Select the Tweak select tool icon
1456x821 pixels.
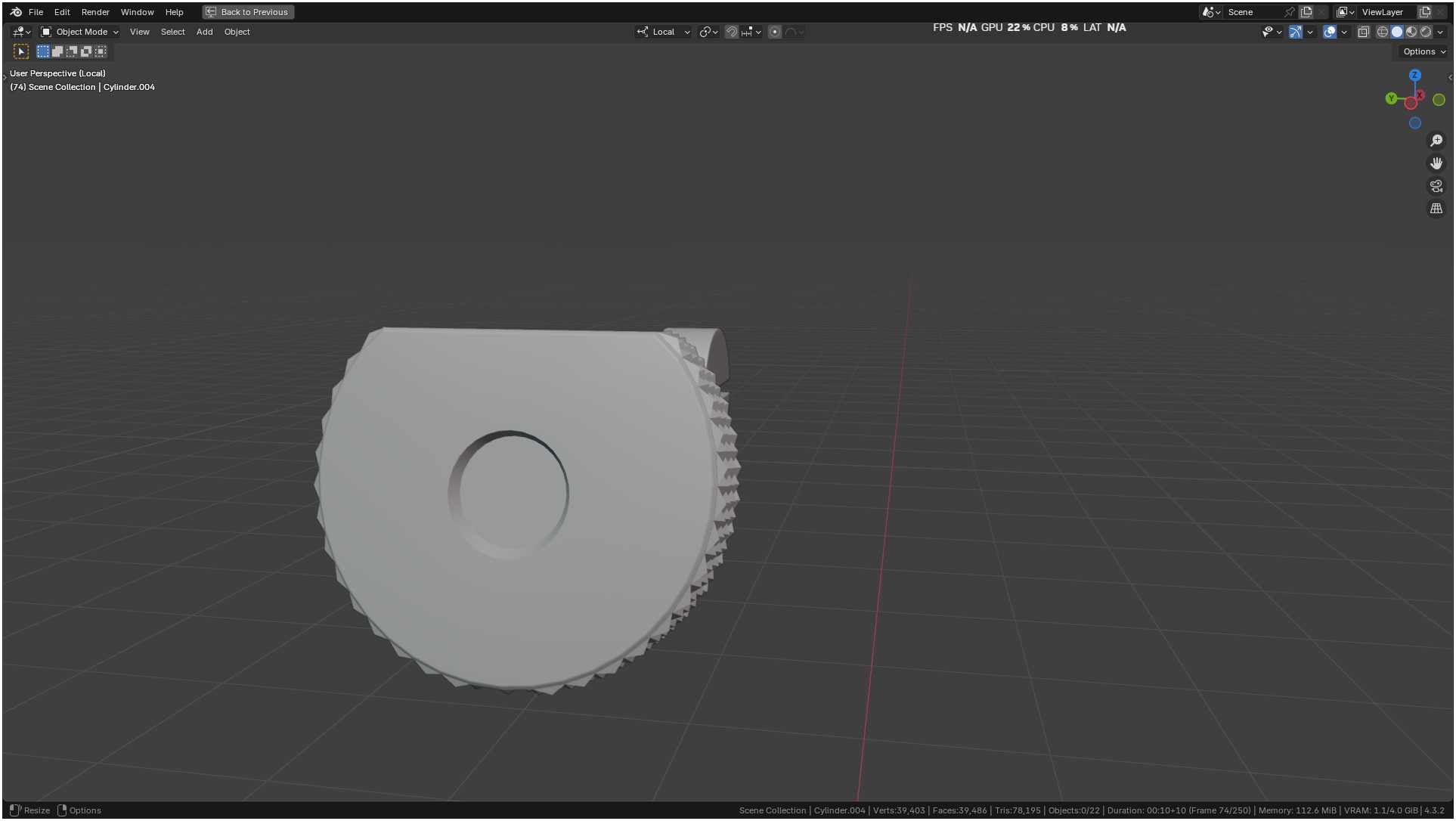pos(21,51)
